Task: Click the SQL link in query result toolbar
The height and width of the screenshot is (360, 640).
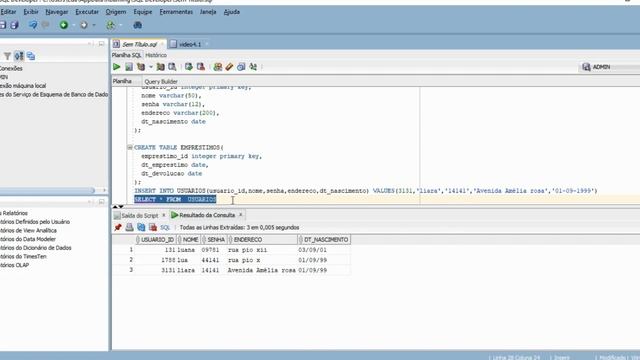Action: point(165,227)
